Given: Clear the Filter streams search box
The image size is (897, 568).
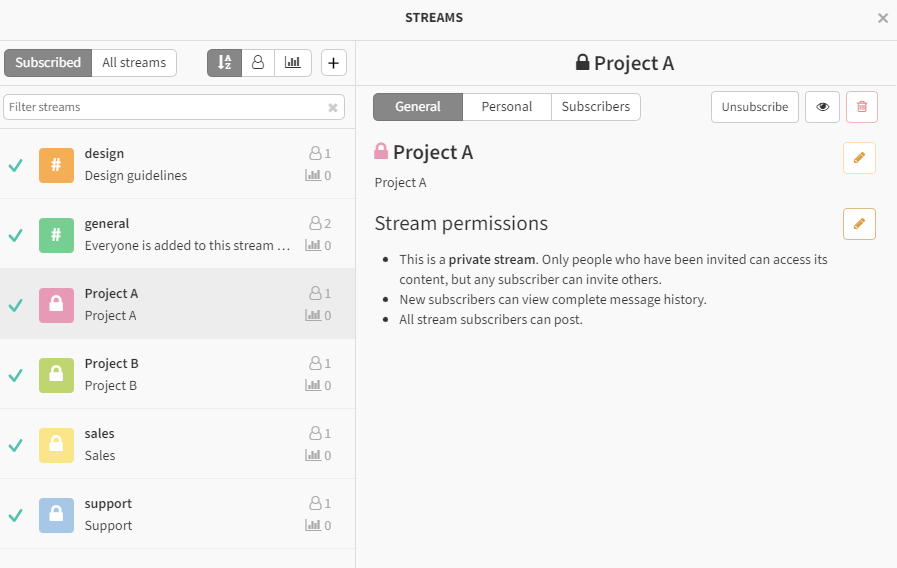Looking at the screenshot, I should [x=332, y=108].
